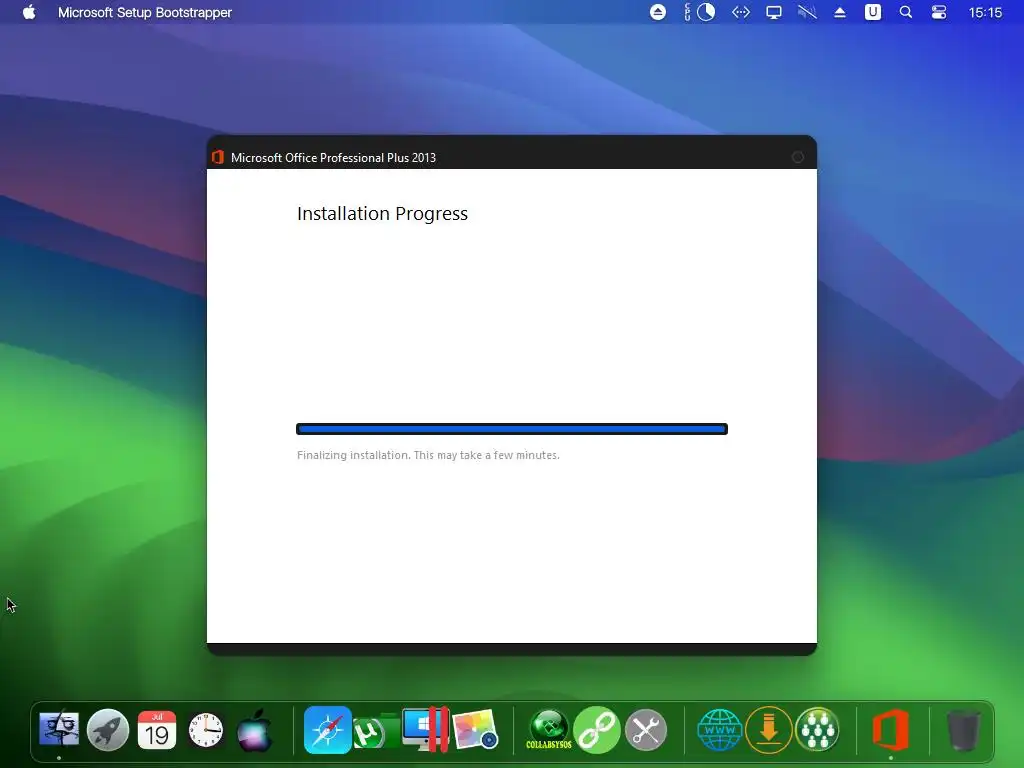Open the CPU usage monitor icon
Viewport: 1024px width, 768px height.
coord(700,12)
